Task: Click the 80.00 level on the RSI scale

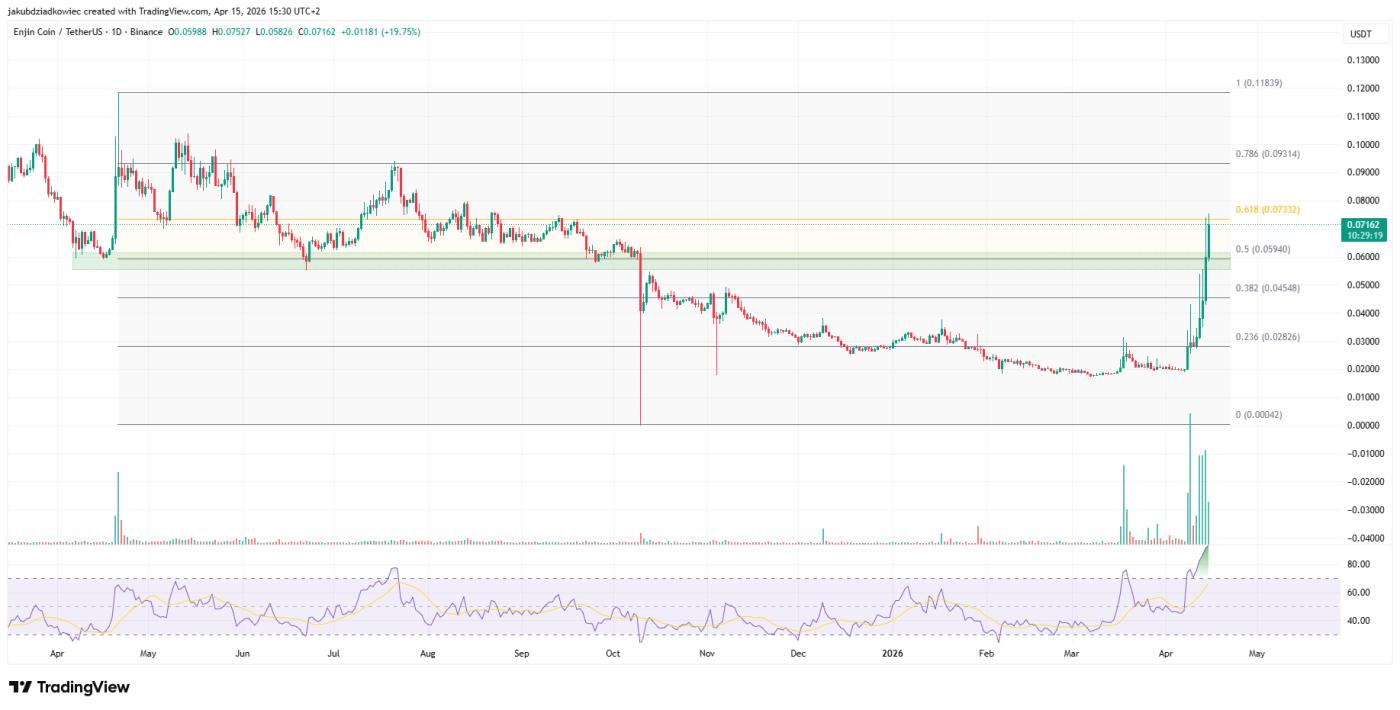Action: [x=1357, y=565]
